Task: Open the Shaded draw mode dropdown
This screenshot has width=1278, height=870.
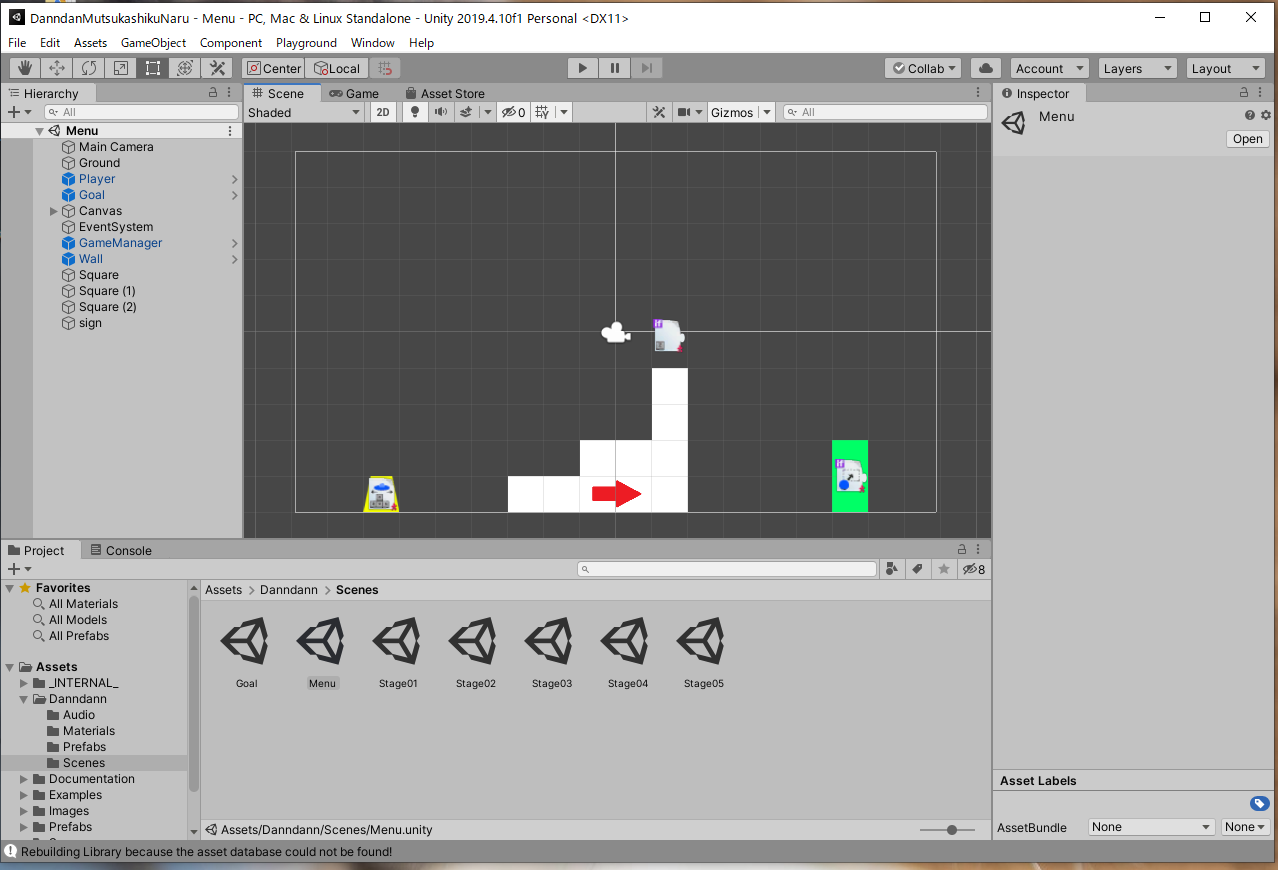Action: (x=304, y=112)
